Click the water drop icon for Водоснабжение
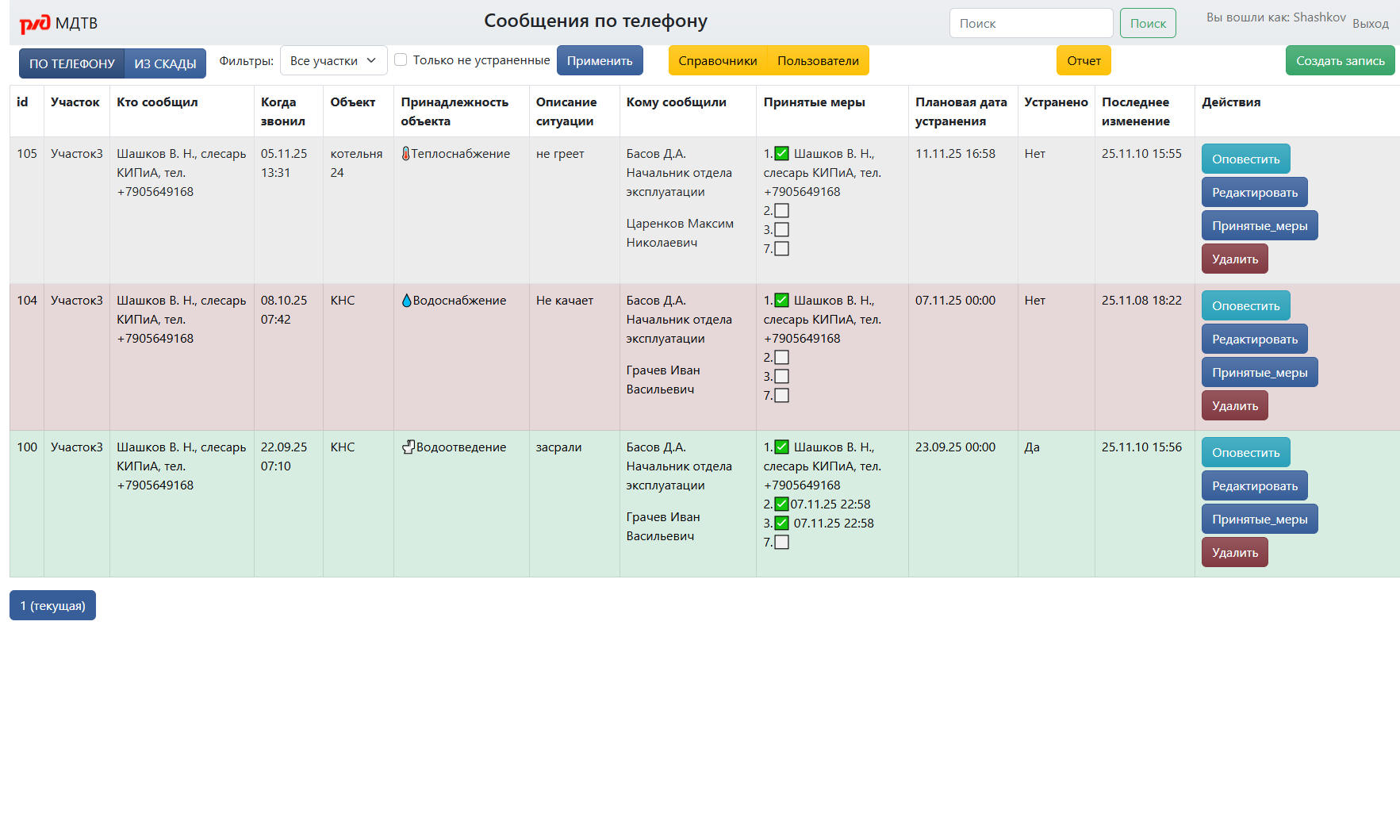This screenshot has width=1400, height=840. (406, 301)
